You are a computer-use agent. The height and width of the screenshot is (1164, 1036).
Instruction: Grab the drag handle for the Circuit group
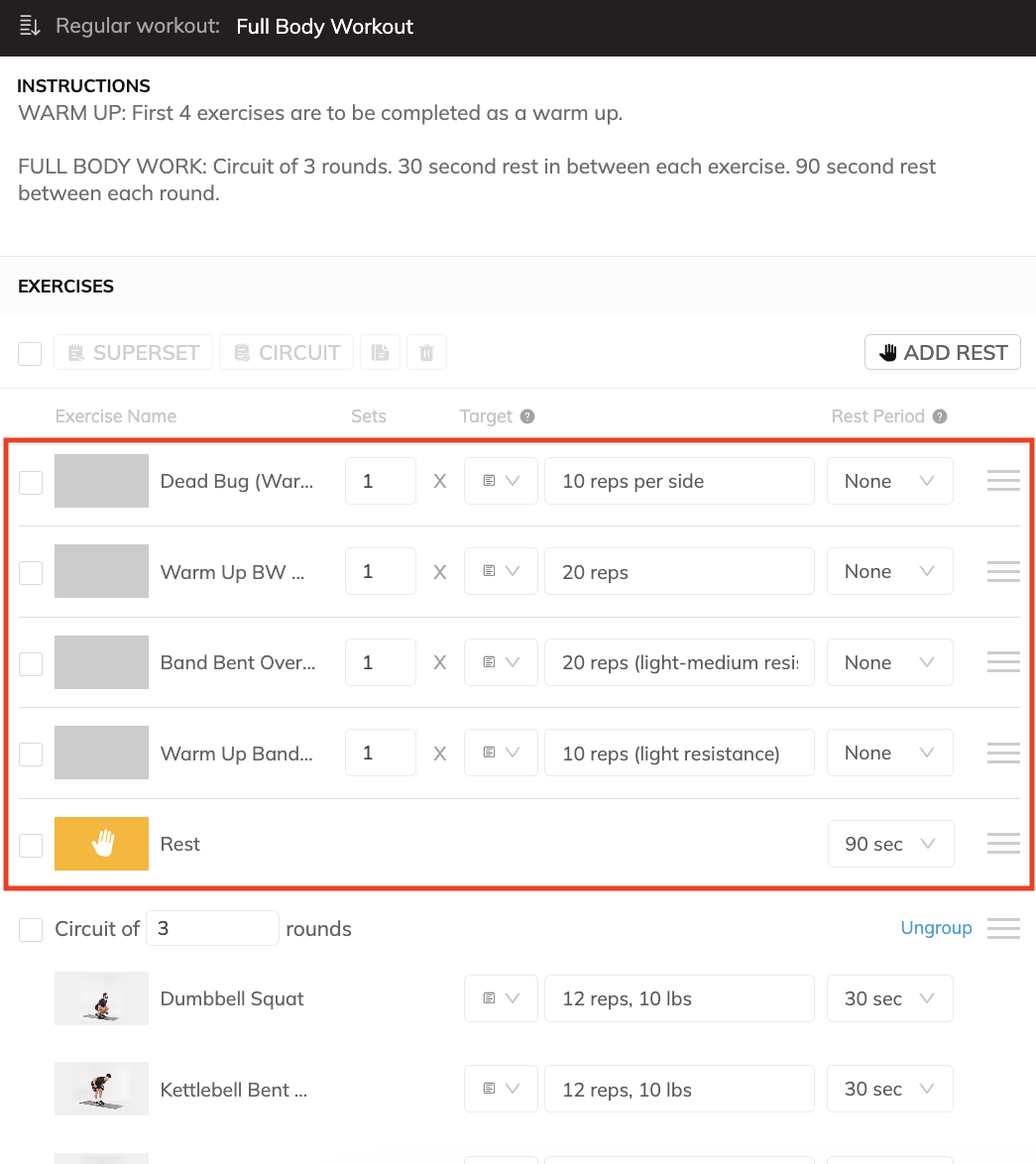pyautogui.click(x=1003, y=928)
